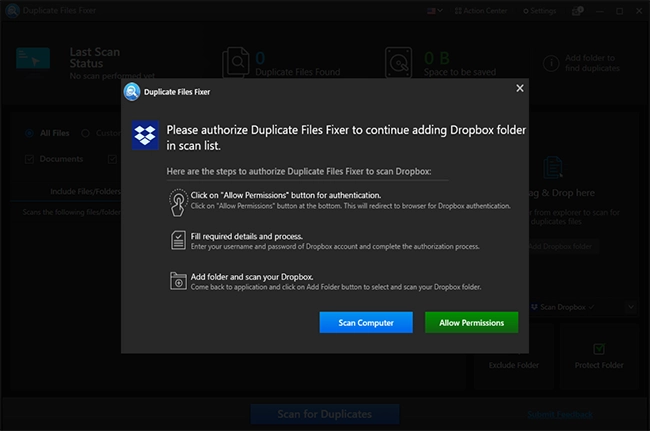Click the 'Please authorize Duplicate Files Fixer' headline
This screenshot has width=650, height=431.
pyautogui.click(x=346, y=138)
